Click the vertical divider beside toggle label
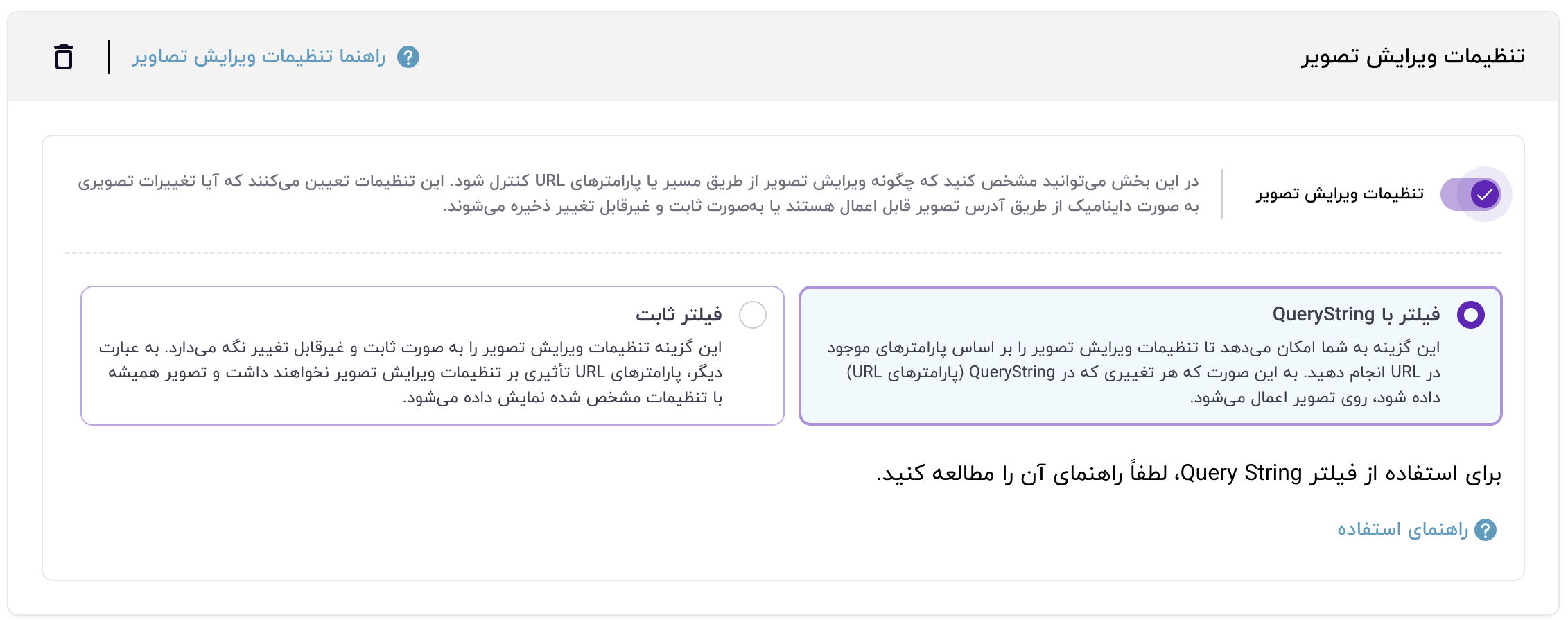 (x=1222, y=194)
